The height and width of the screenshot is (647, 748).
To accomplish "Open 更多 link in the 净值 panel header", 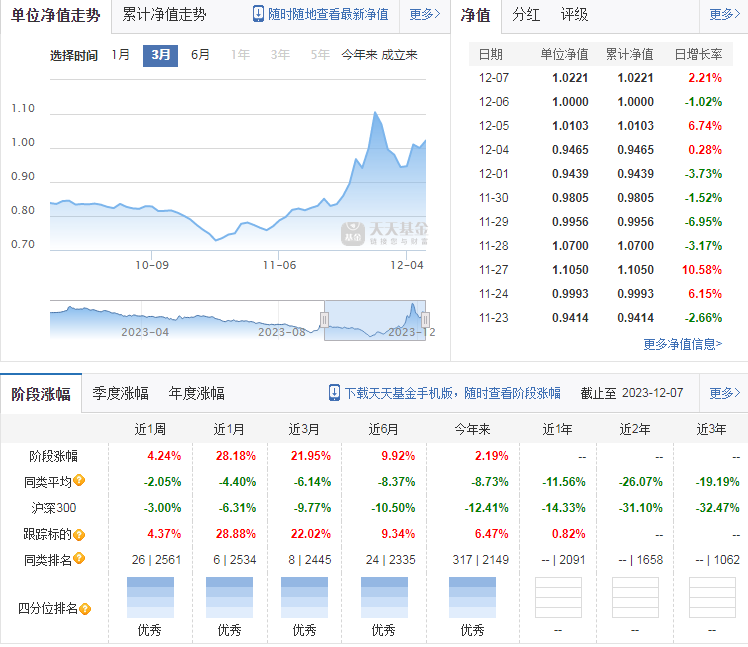I will pyautogui.click(x=725, y=14).
